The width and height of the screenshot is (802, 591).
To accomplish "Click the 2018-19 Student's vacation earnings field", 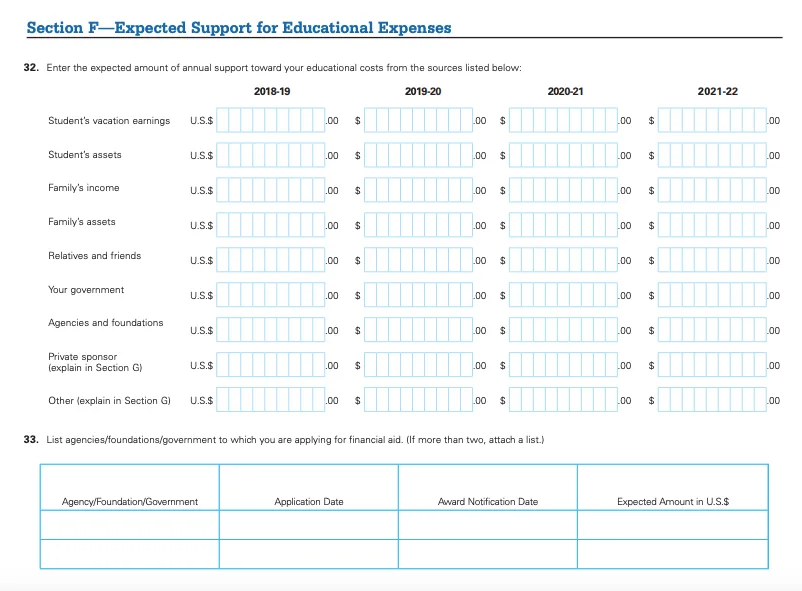I will pos(270,121).
